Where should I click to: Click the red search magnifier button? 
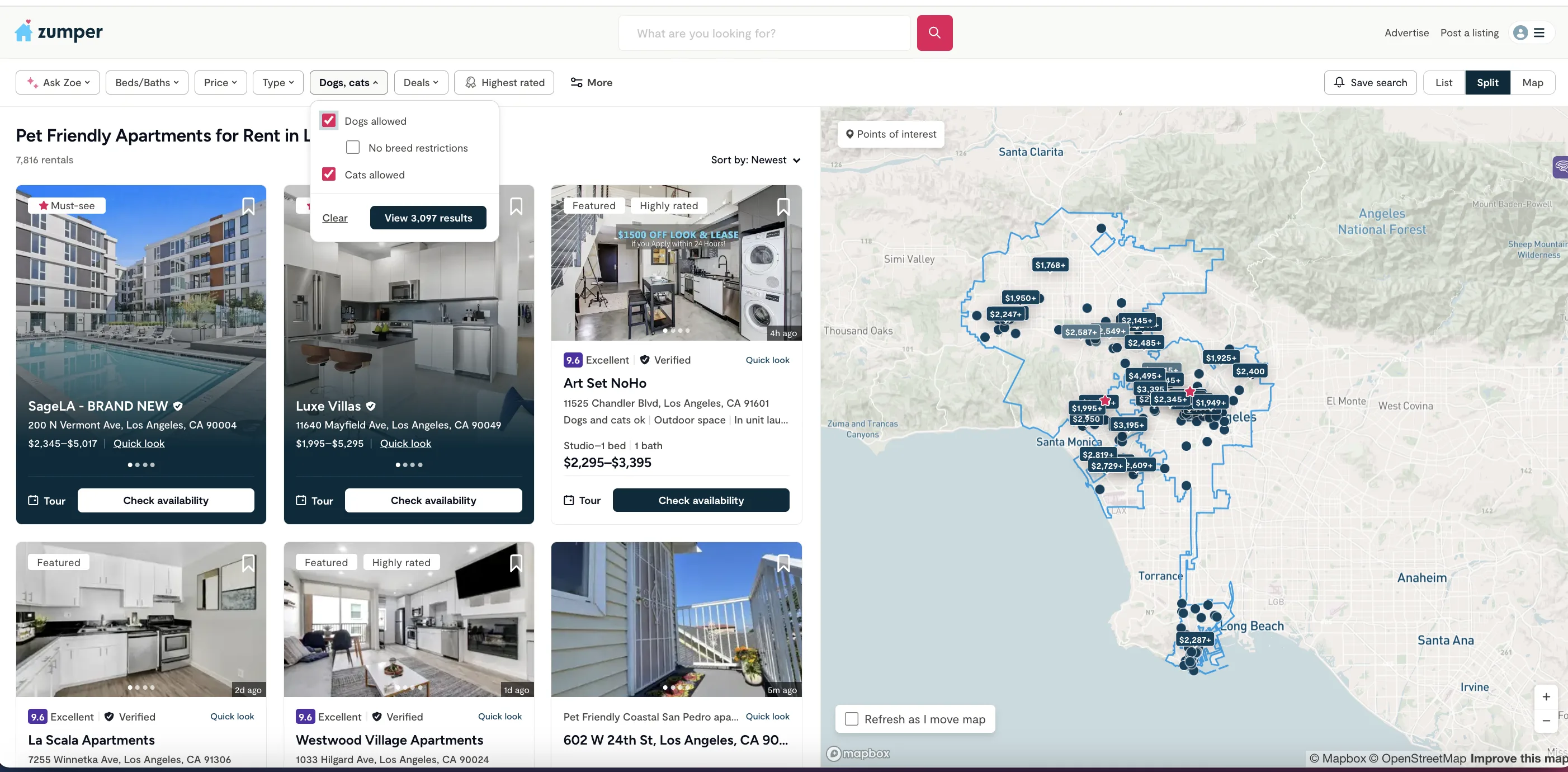pyautogui.click(x=934, y=33)
